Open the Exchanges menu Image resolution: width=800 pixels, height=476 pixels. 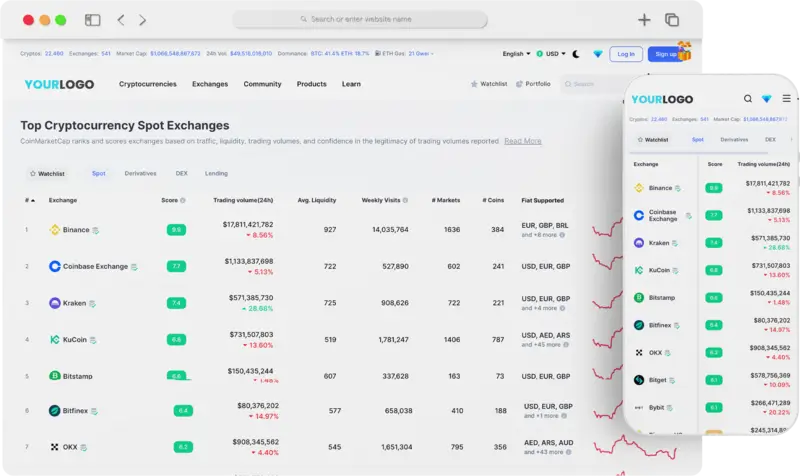[210, 84]
